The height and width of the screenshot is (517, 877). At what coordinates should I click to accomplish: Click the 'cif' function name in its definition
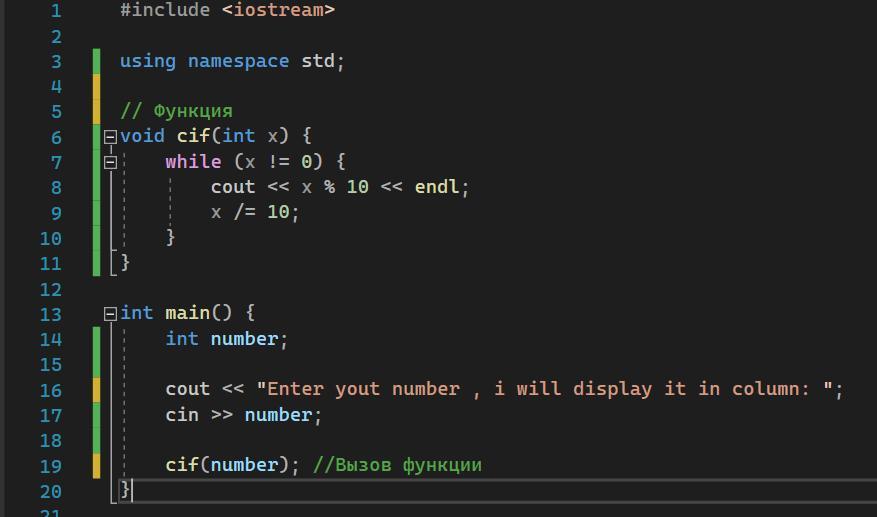193,136
